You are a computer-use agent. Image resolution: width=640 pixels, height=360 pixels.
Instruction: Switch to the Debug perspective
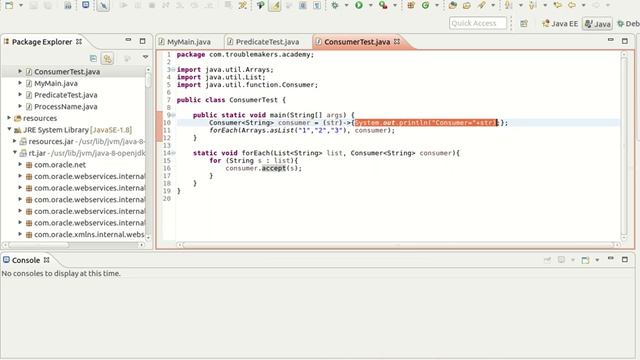[629, 24]
